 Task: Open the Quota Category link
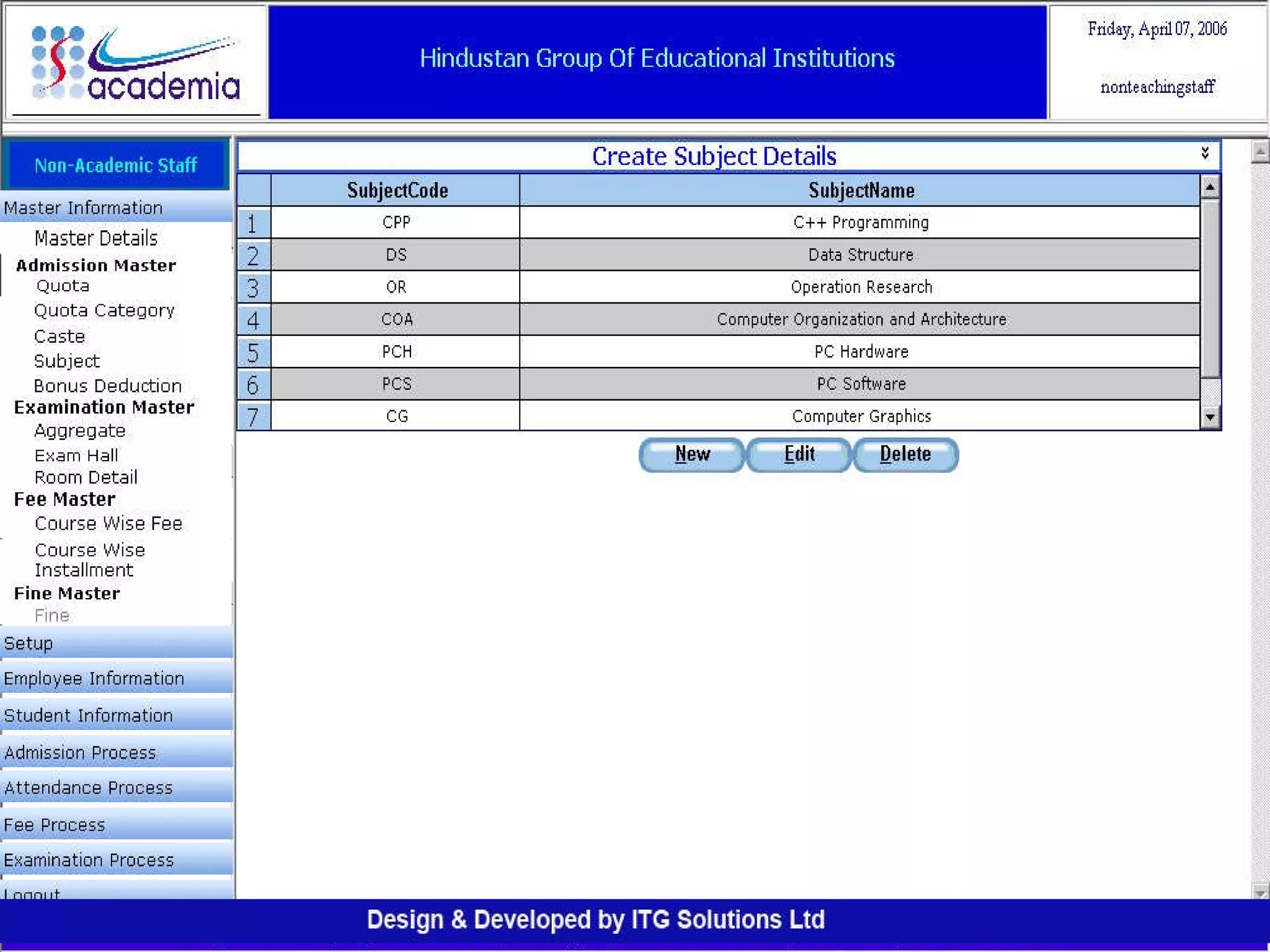(104, 311)
